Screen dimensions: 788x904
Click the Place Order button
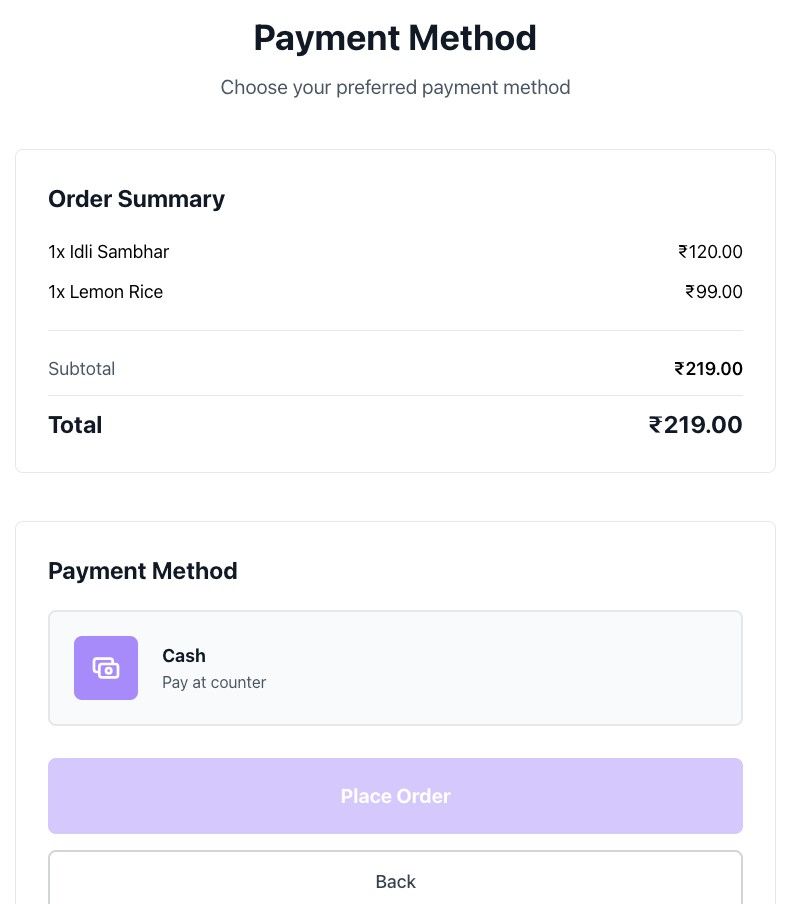[x=395, y=796]
